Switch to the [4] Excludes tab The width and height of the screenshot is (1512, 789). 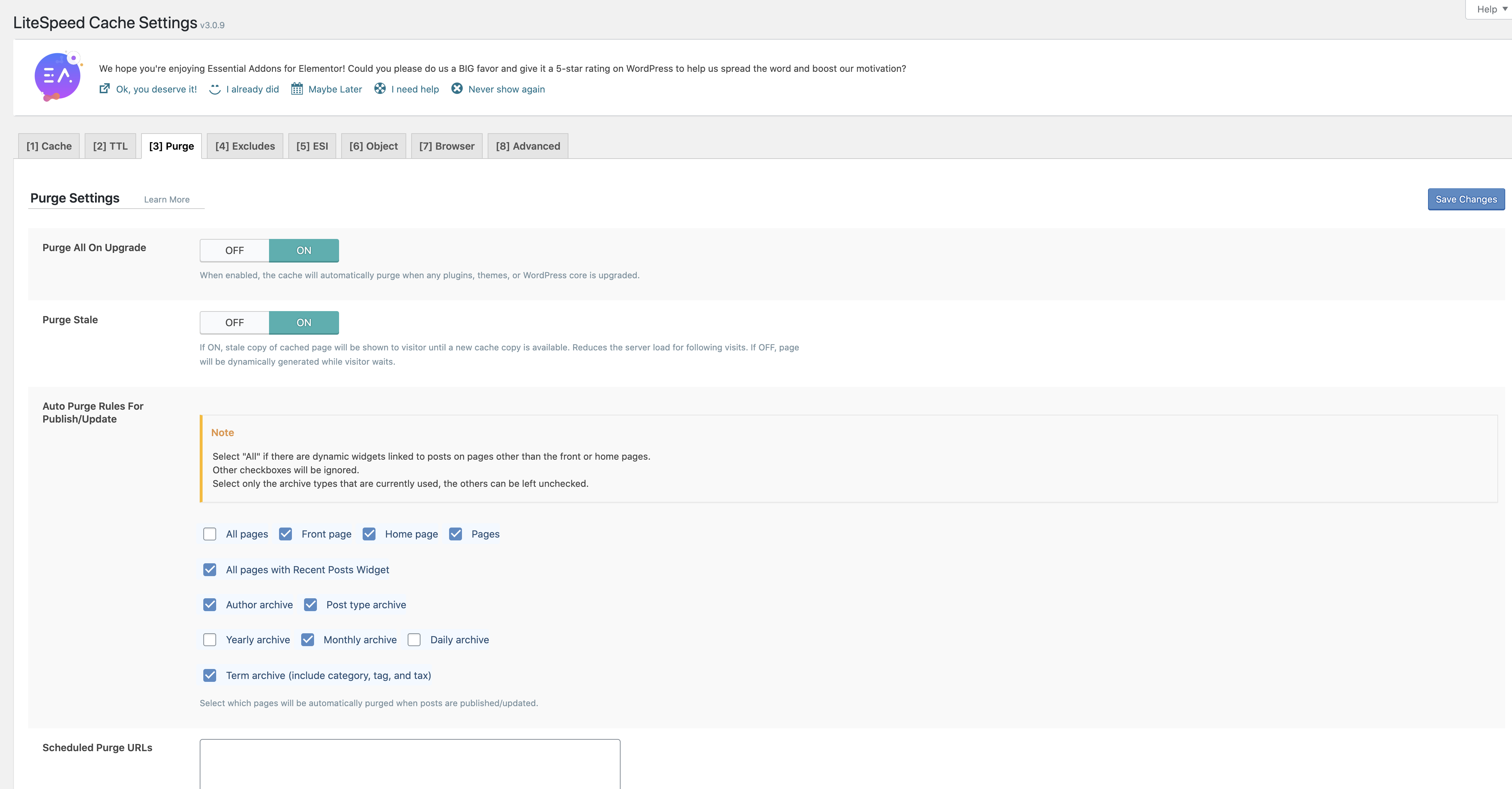245,146
